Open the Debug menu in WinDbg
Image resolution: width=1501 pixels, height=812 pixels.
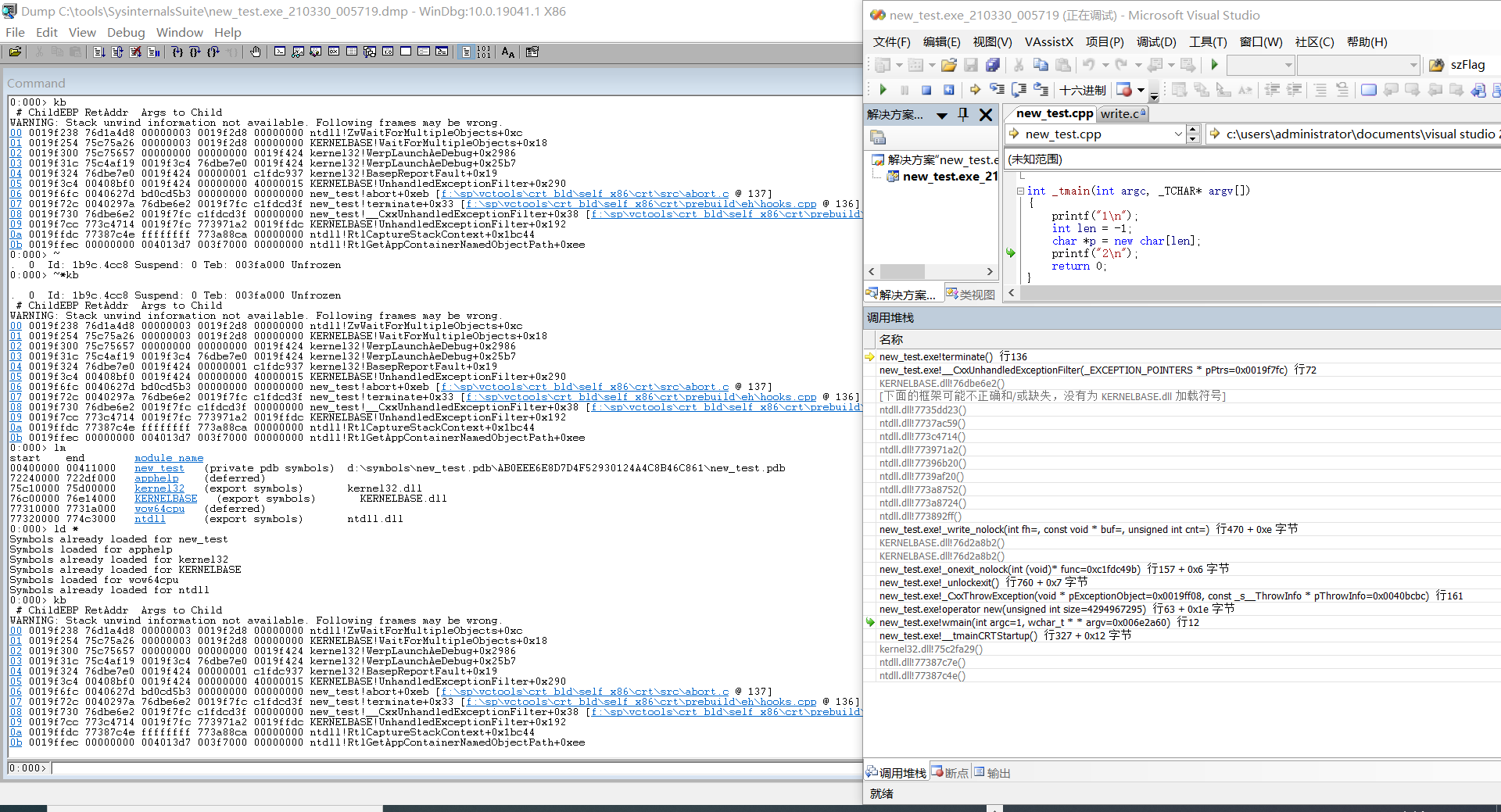tap(126, 33)
